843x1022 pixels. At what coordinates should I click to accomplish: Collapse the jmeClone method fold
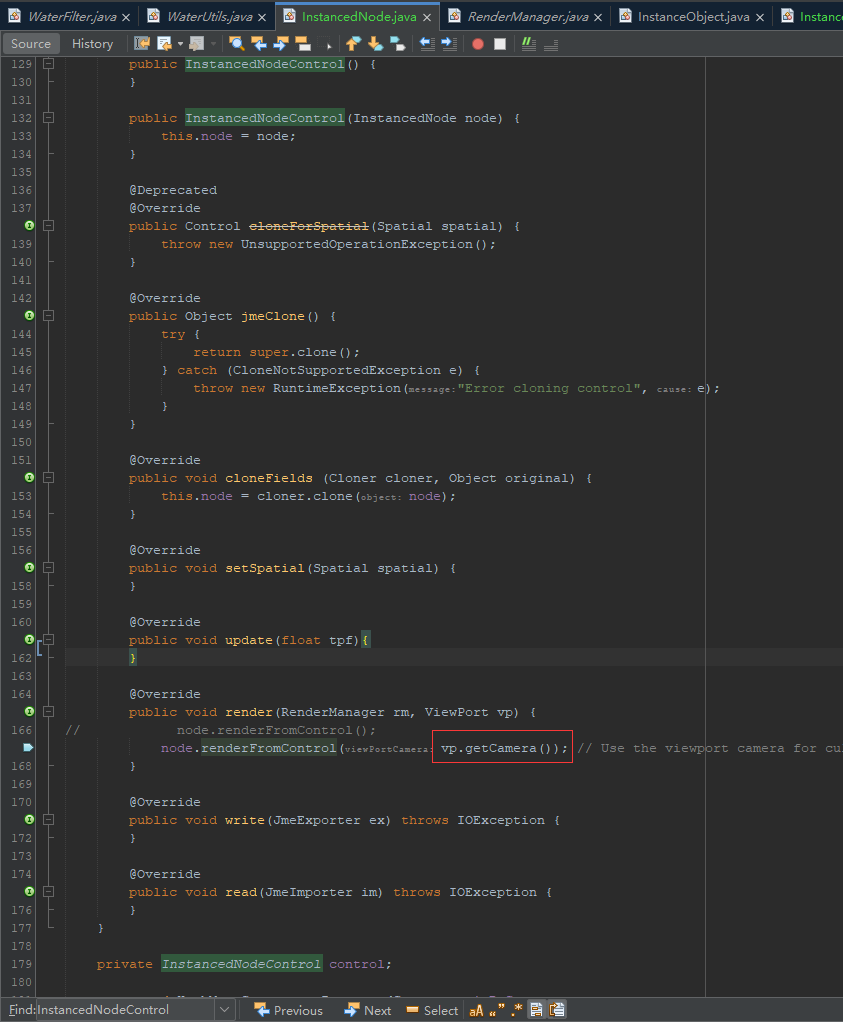[47, 315]
